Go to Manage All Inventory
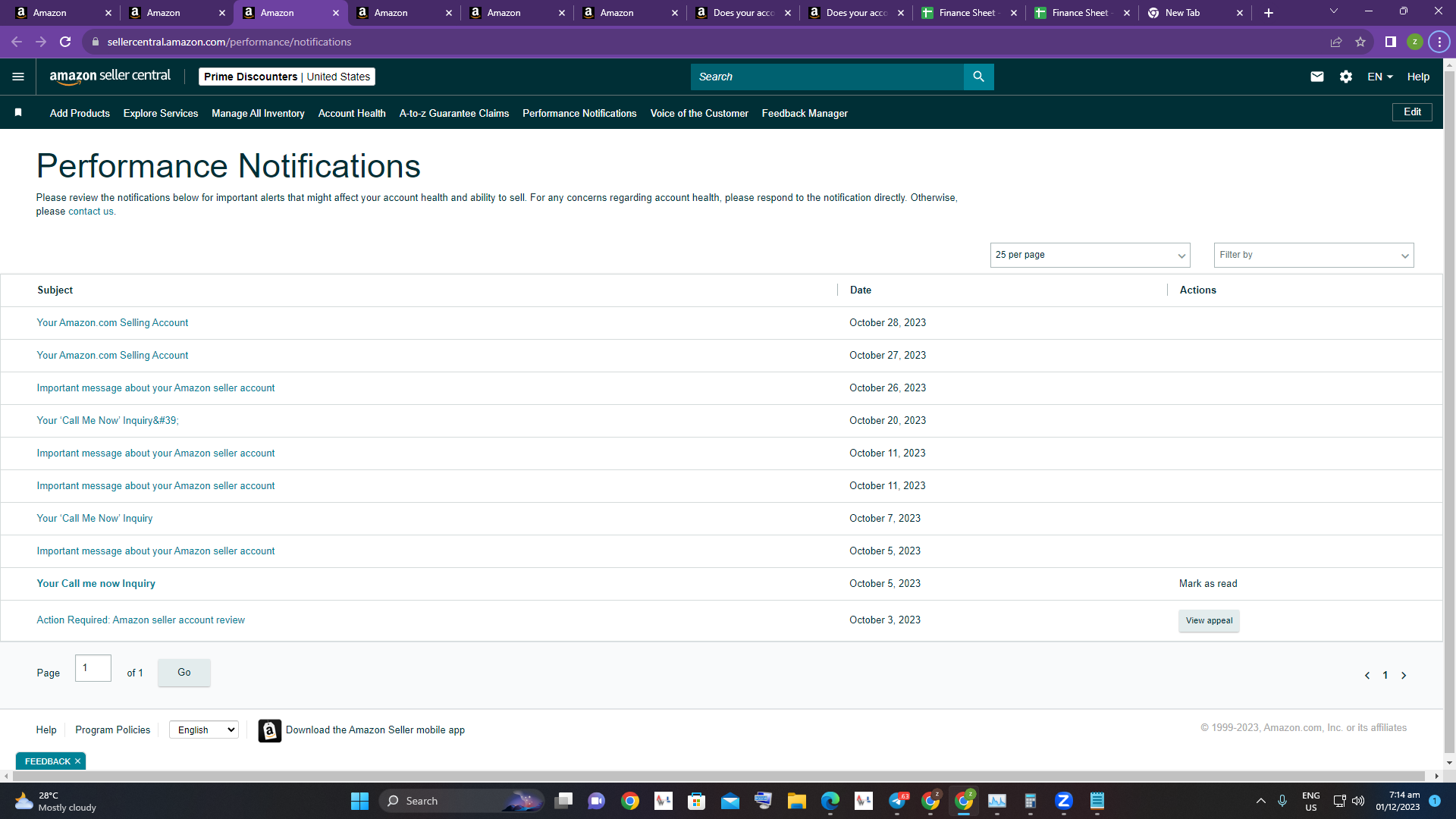 [x=258, y=113]
